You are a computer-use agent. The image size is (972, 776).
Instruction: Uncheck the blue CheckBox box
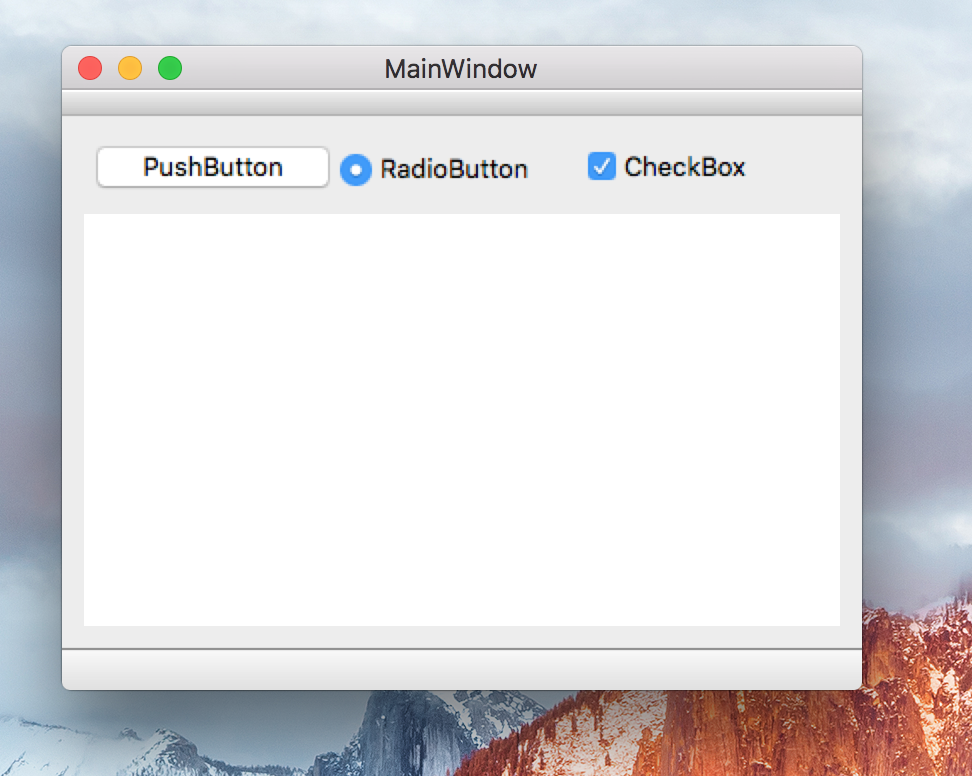(x=601, y=166)
